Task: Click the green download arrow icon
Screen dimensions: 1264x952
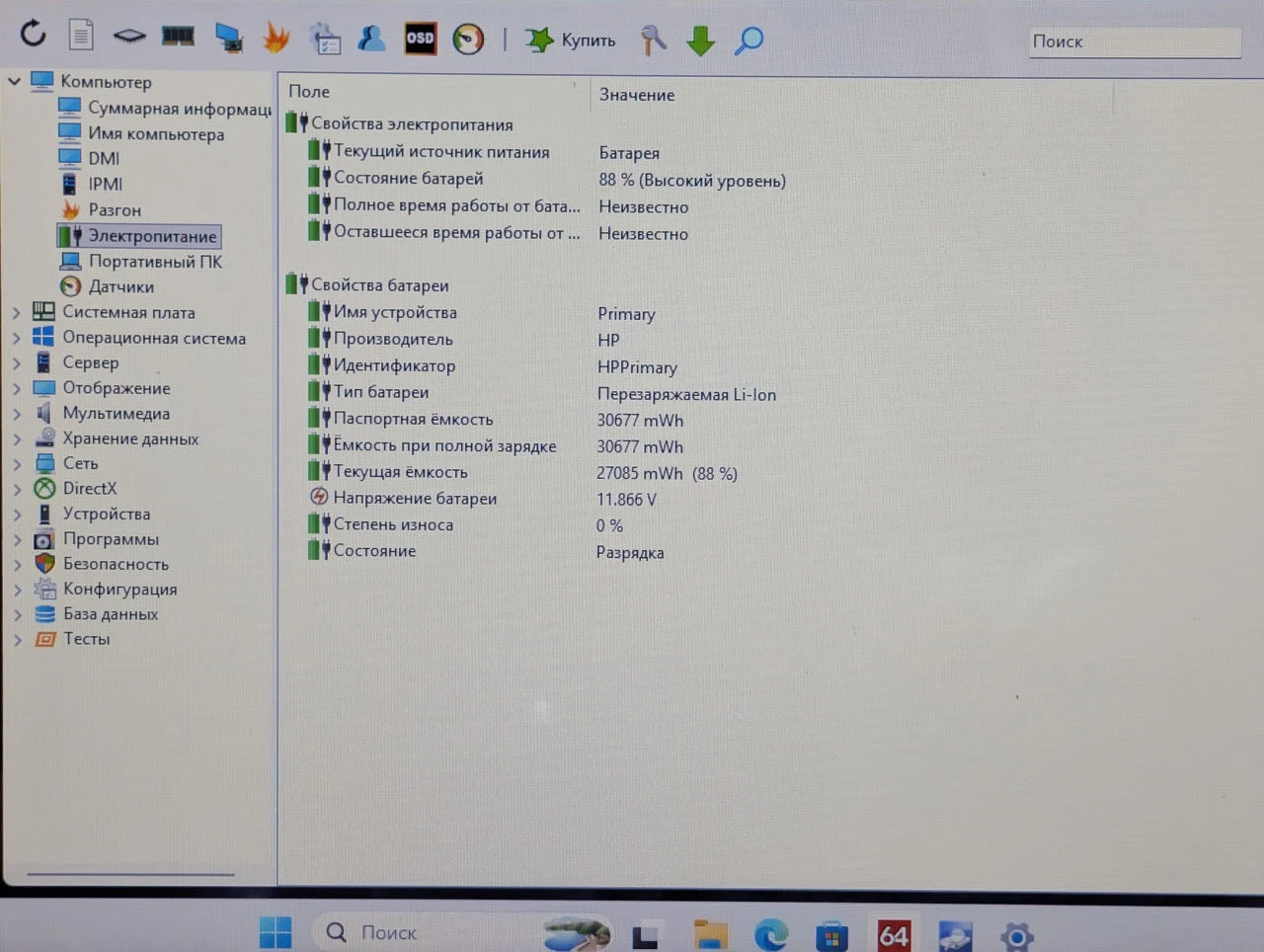Action: click(x=700, y=40)
